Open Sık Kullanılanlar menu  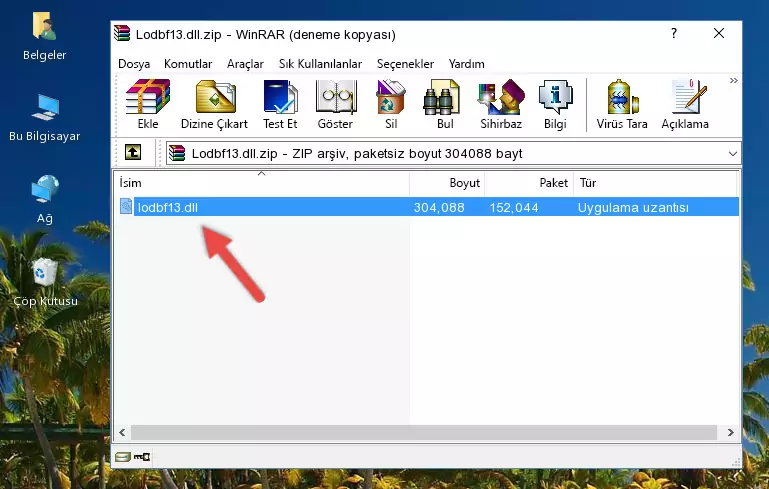[x=320, y=64]
